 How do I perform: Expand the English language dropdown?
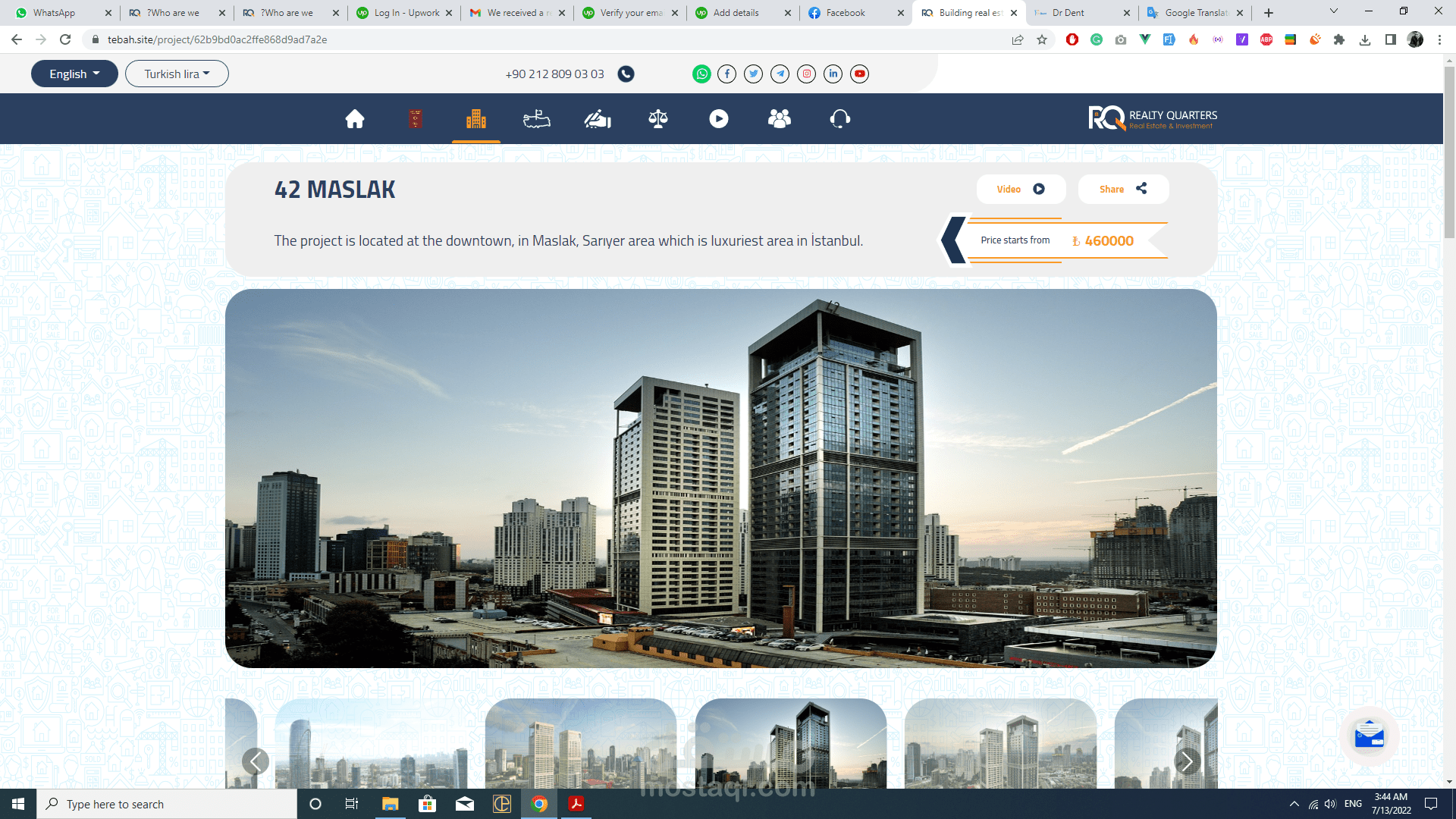click(x=74, y=74)
